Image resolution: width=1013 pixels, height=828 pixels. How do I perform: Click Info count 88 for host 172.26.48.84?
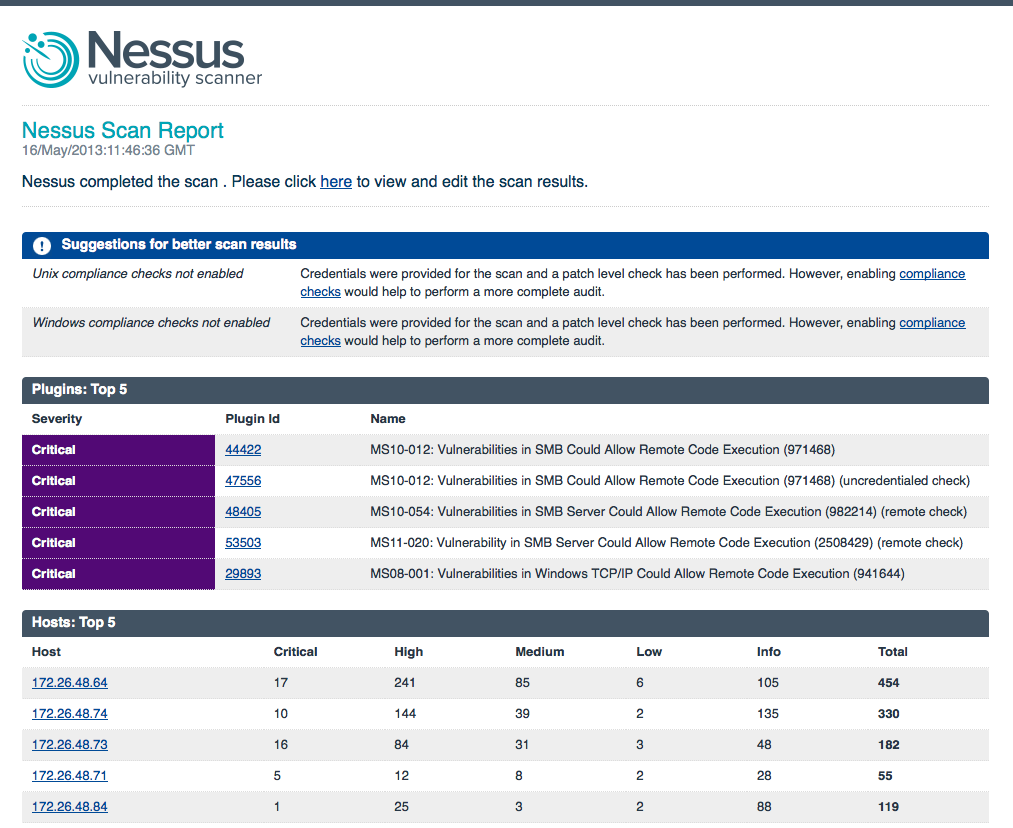pos(764,807)
